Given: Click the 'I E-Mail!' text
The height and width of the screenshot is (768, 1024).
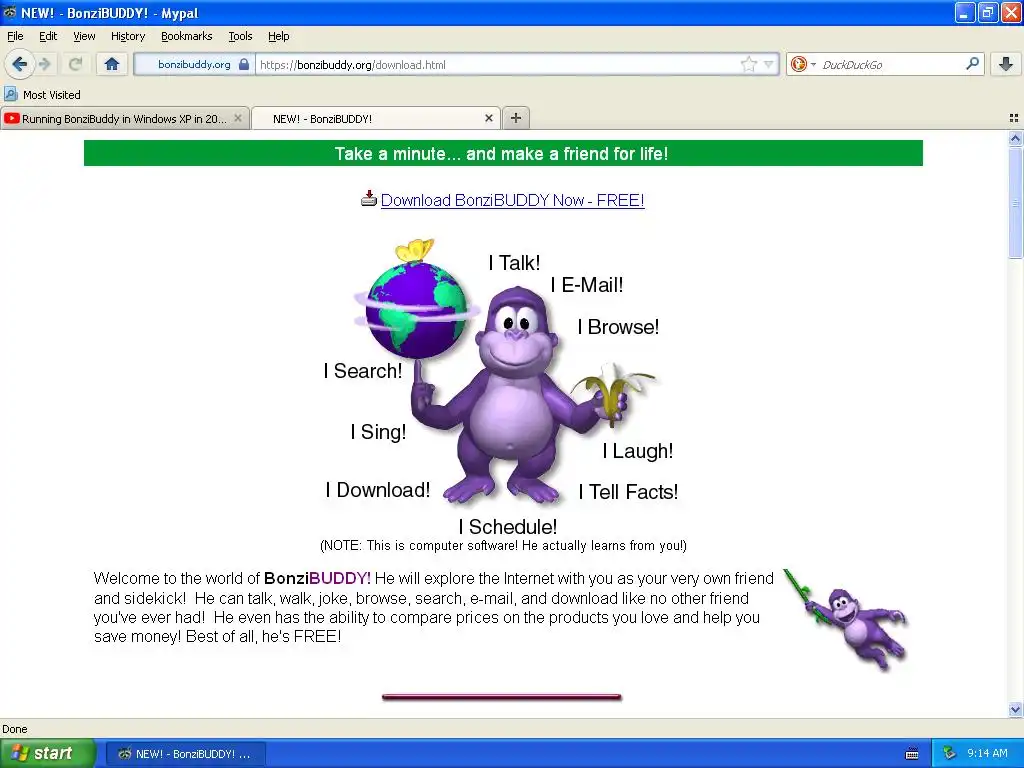Looking at the screenshot, I should pyautogui.click(x=586, y=285).
